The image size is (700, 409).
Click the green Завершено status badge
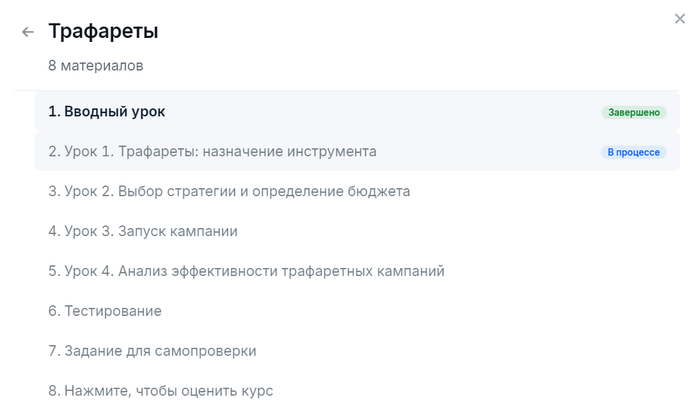[x=633, y=112]
